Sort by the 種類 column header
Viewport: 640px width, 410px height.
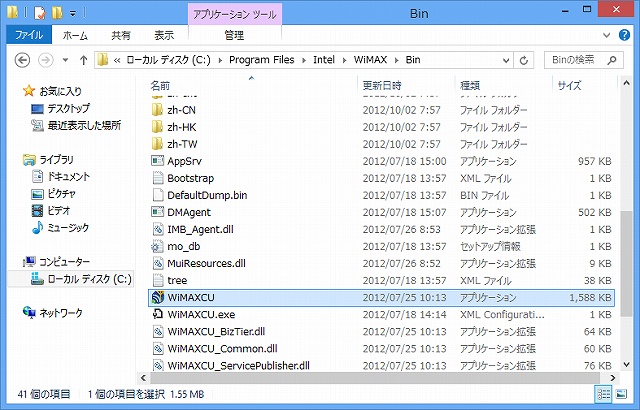pos(504,85)
